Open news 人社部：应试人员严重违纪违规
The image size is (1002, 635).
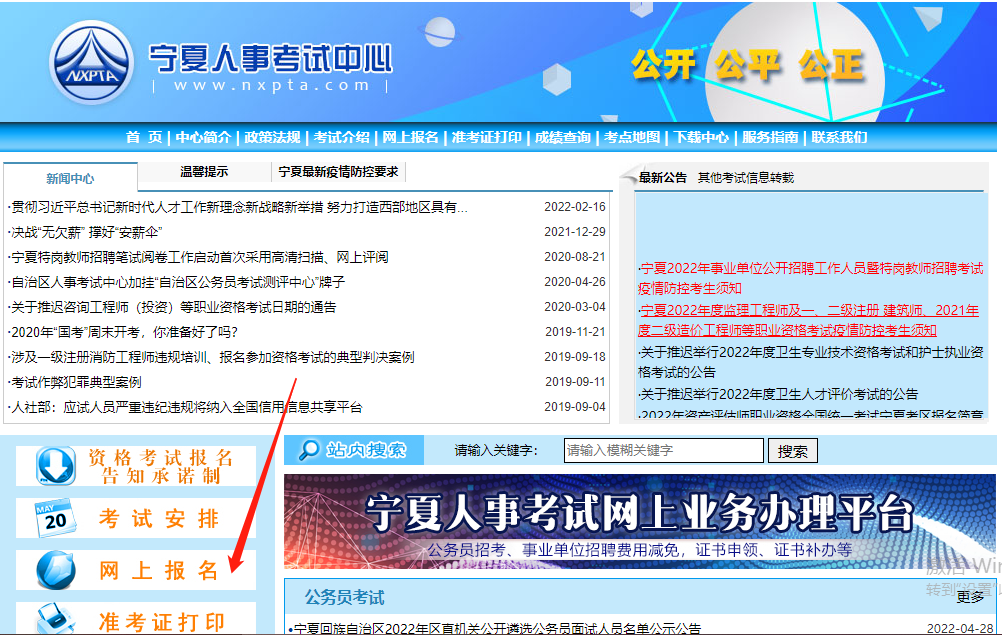tap(185, 407)
